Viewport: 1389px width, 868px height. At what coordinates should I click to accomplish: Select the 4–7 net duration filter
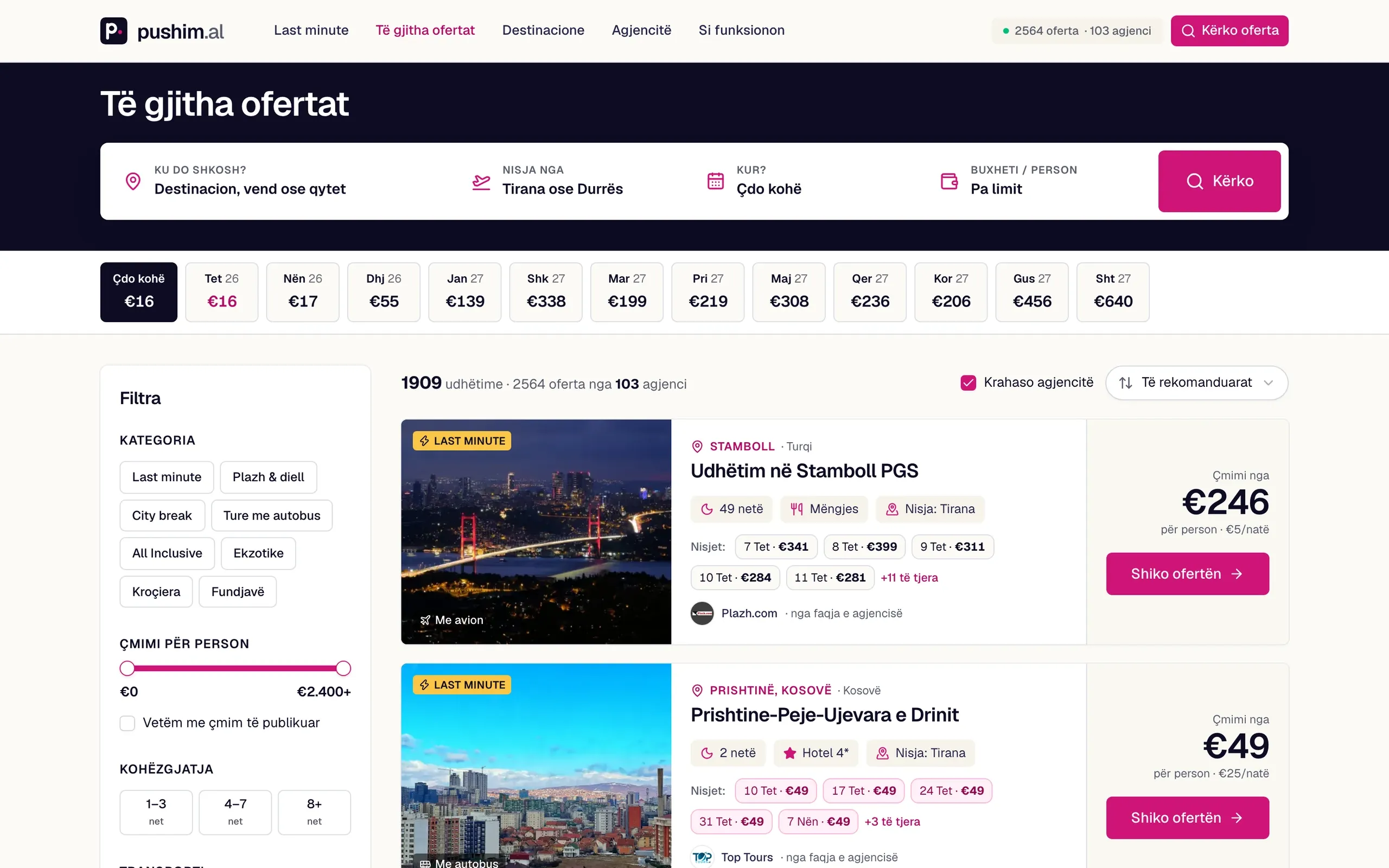pyautogui.click(x=235, y=812)
